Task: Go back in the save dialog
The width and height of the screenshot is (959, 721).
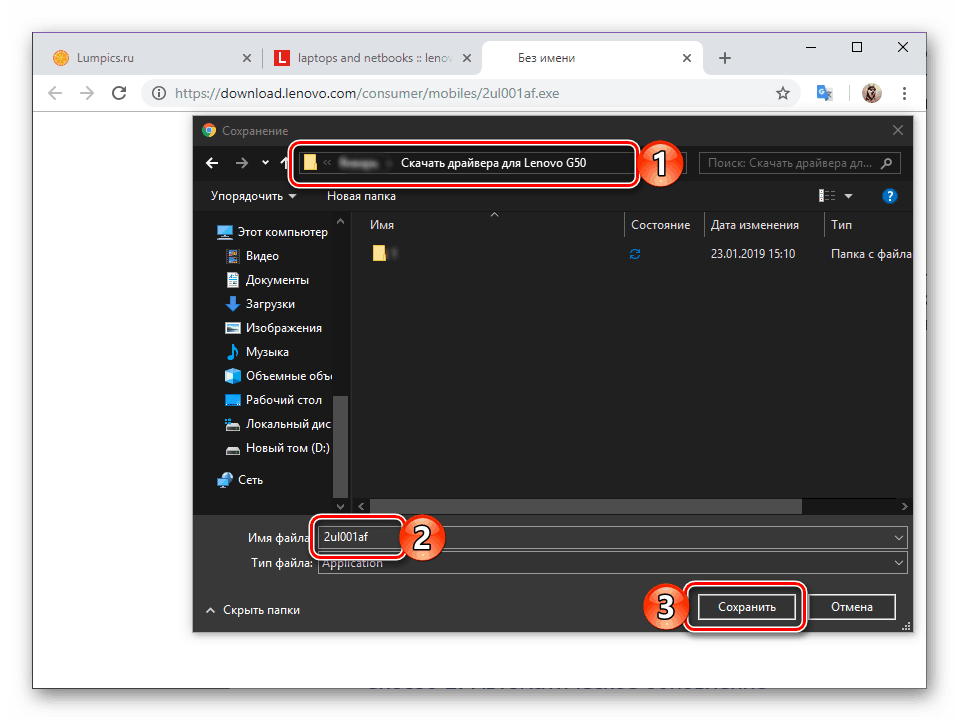Action: [212, 163]
